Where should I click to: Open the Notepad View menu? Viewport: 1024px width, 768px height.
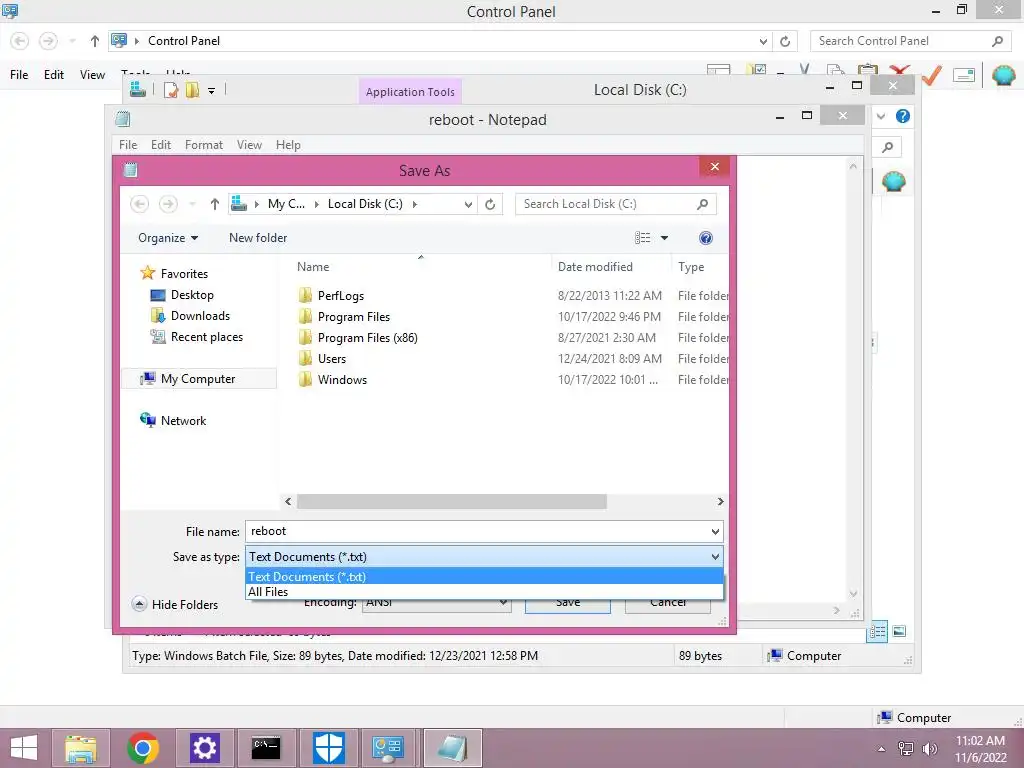click(249, 145)
